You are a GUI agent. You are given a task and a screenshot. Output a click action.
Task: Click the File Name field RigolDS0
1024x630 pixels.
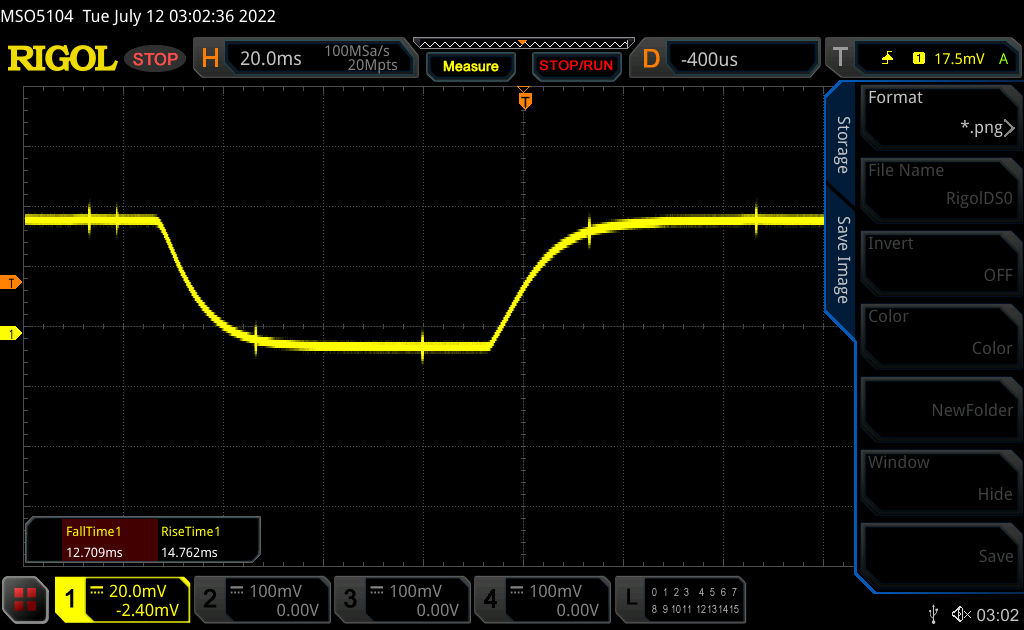940,186
